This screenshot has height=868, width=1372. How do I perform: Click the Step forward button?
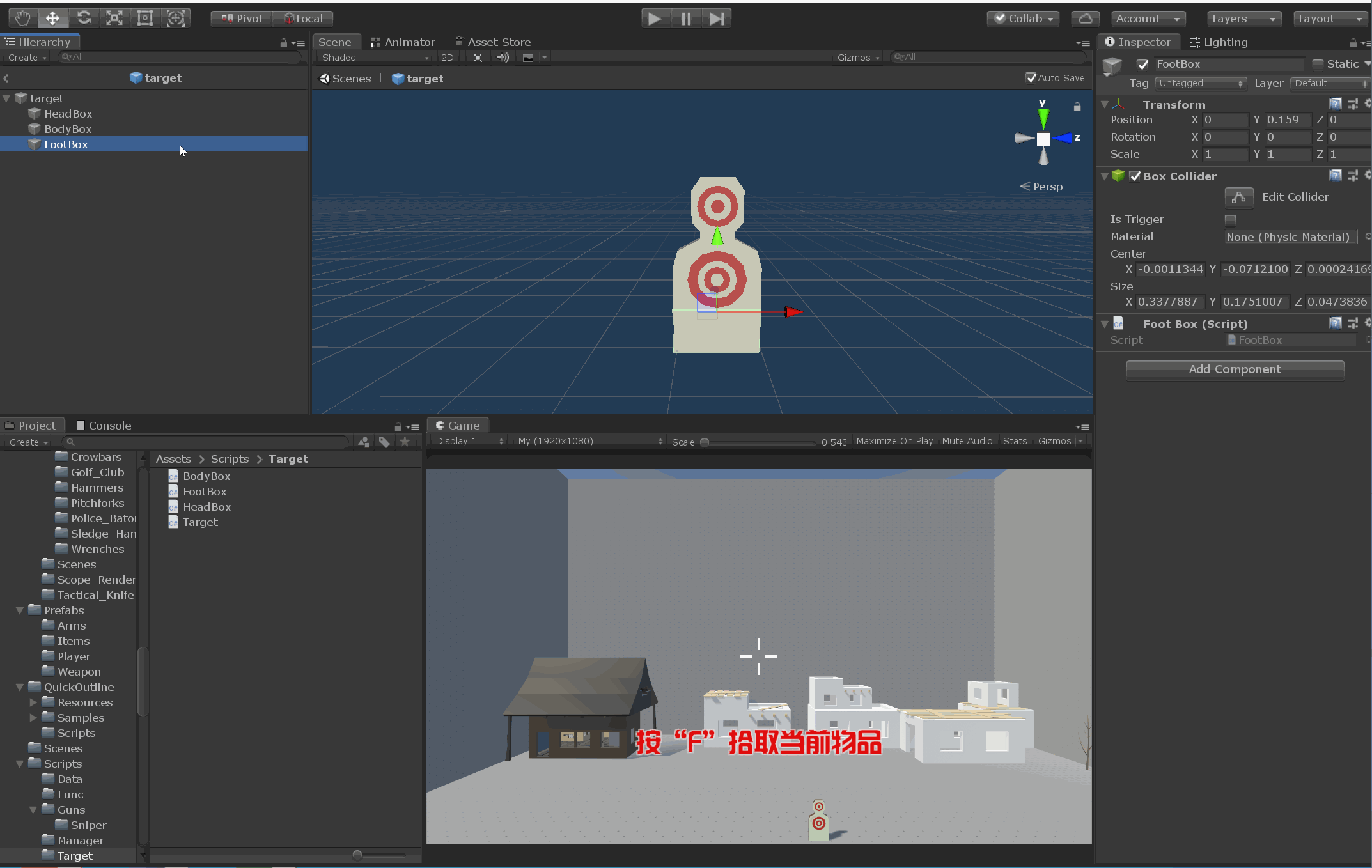pyautogui.click(x=717, y=19)
